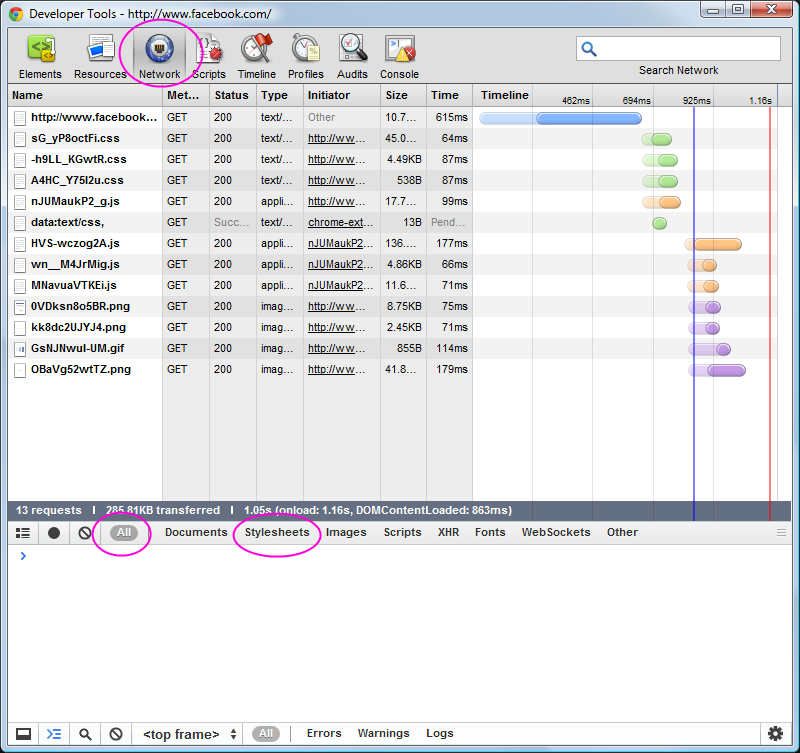Open DevTools settings gear
This screenshot has width=800, height=753.
point(776,734)
